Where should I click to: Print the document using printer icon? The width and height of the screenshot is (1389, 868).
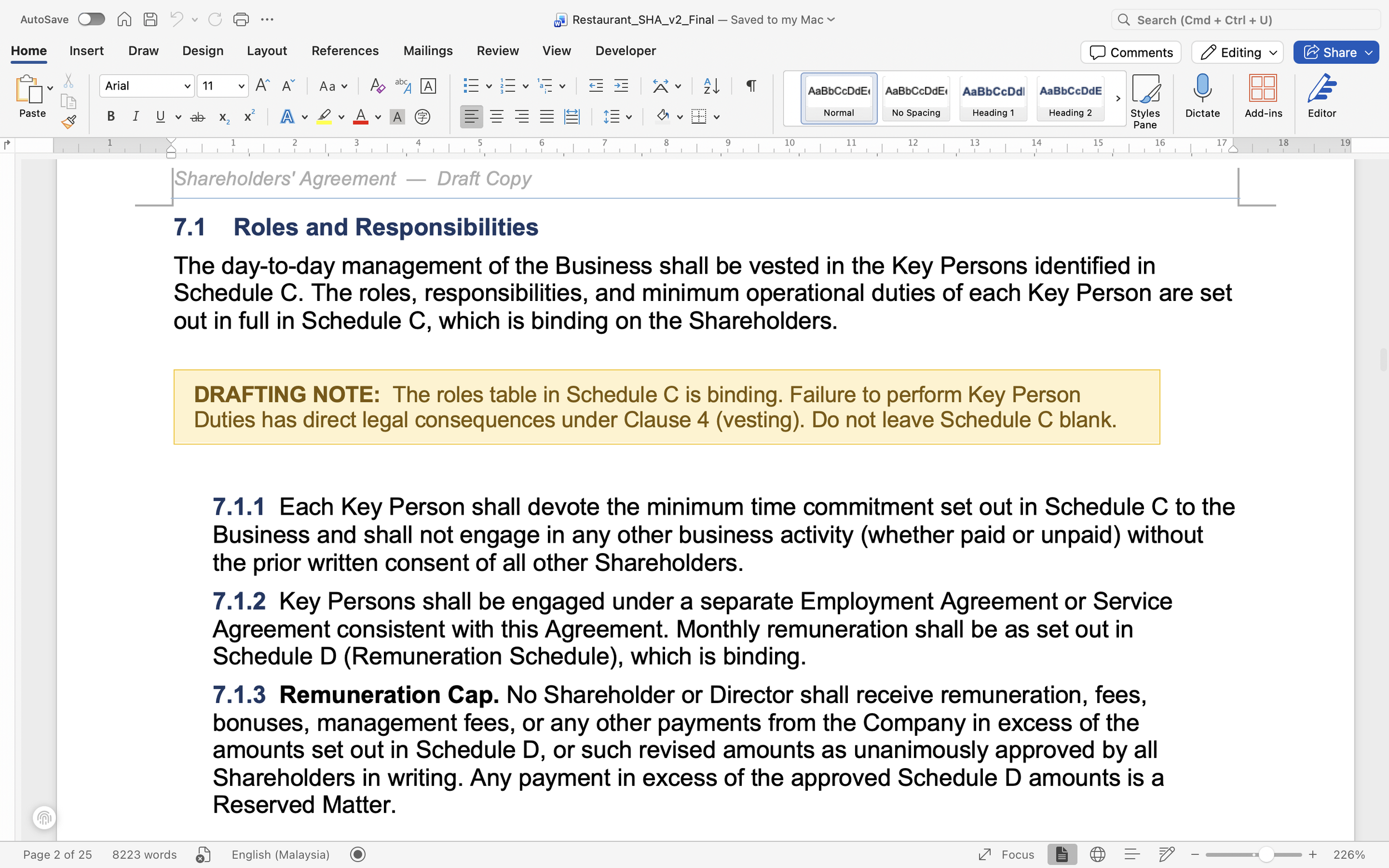coord(241,19)
